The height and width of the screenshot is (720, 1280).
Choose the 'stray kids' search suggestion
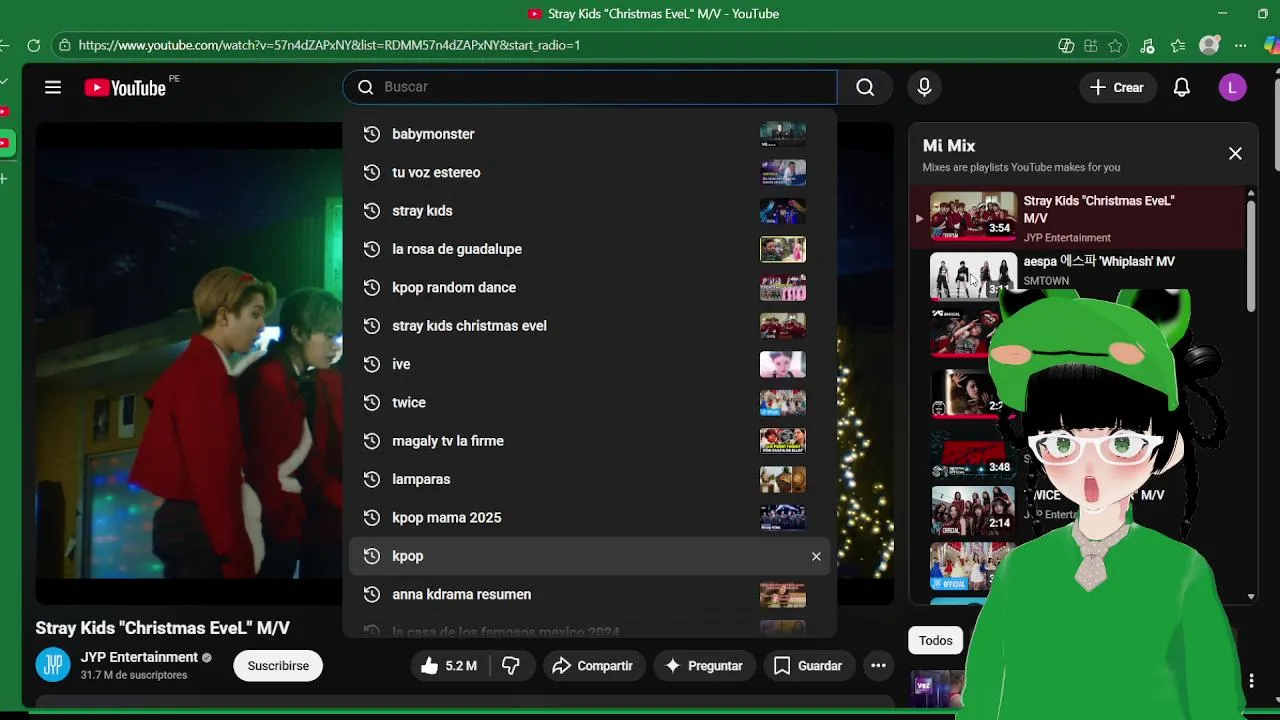(x=590, y=211)
